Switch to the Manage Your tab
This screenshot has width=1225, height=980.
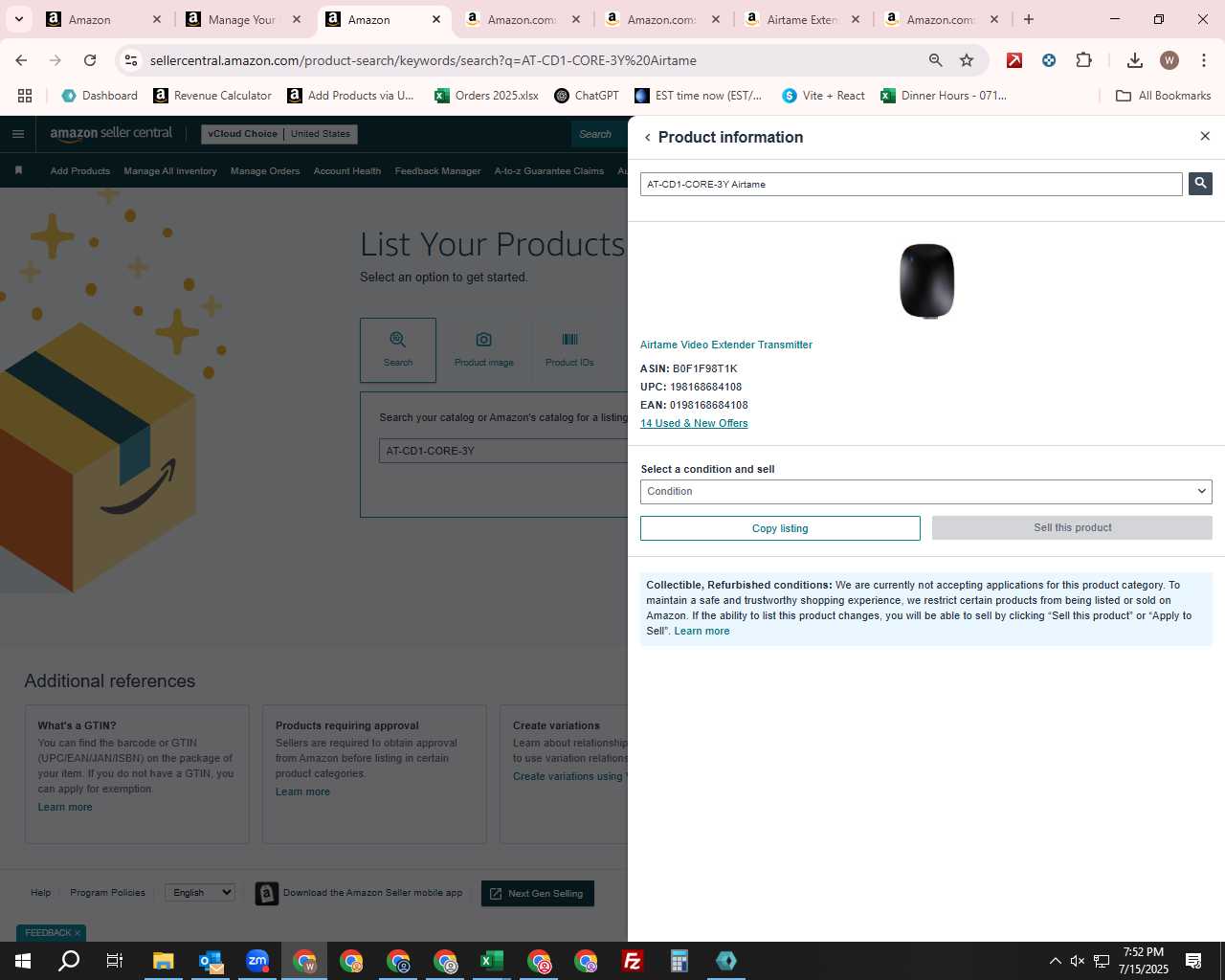[x=242, y=19]
